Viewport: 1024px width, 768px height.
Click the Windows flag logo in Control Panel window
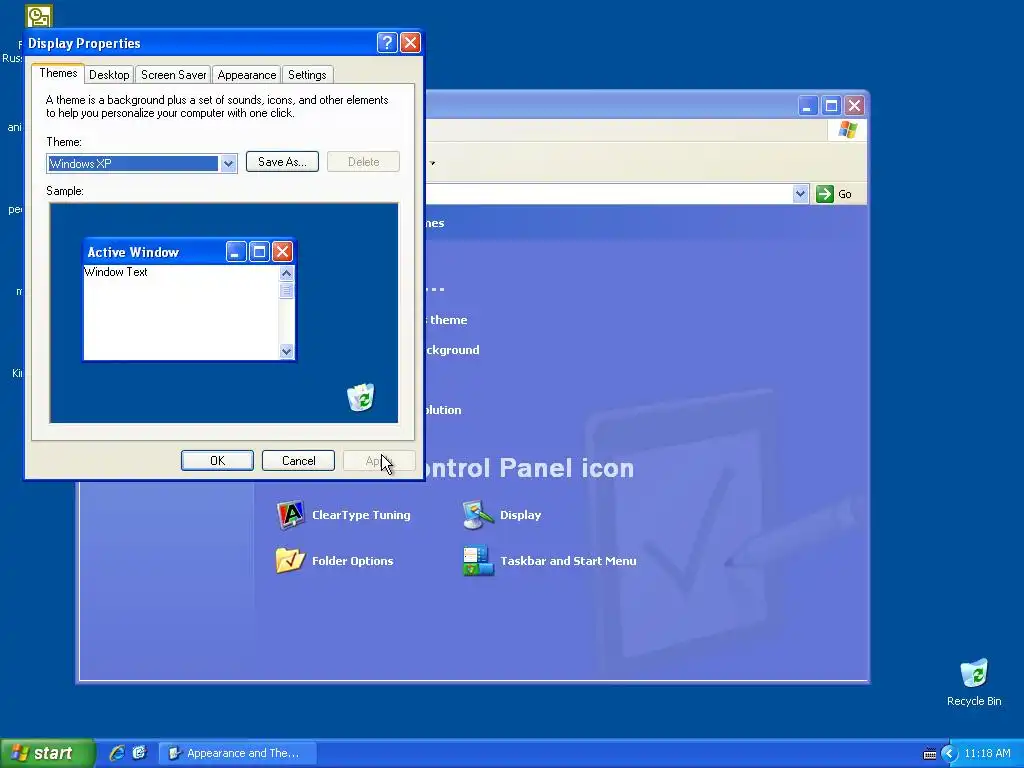(848, 130)
